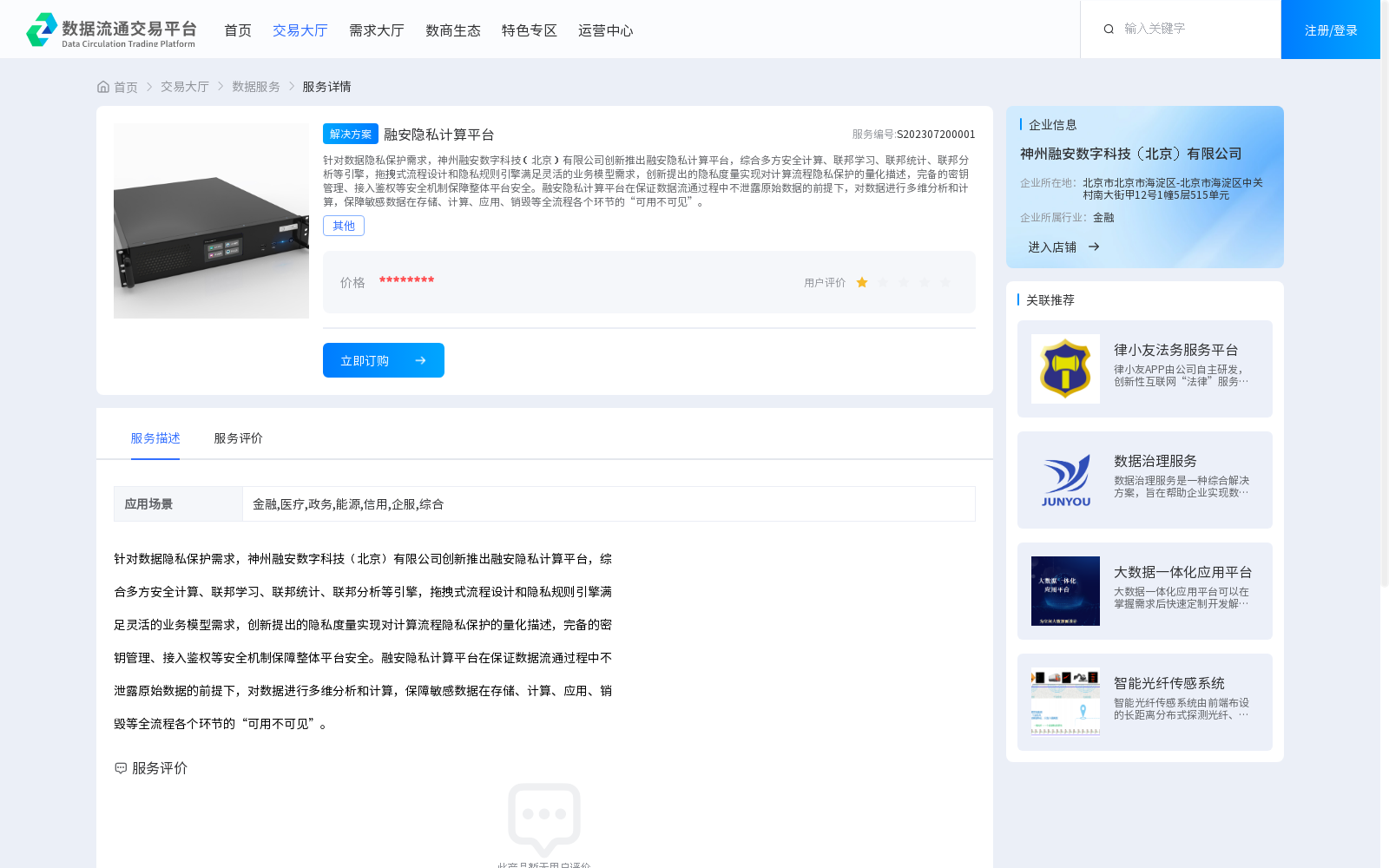Screen dimensions: 1389x868
Task: Open the 大数据一体化应用平台 thumbnail
Action: (1065, 591)
